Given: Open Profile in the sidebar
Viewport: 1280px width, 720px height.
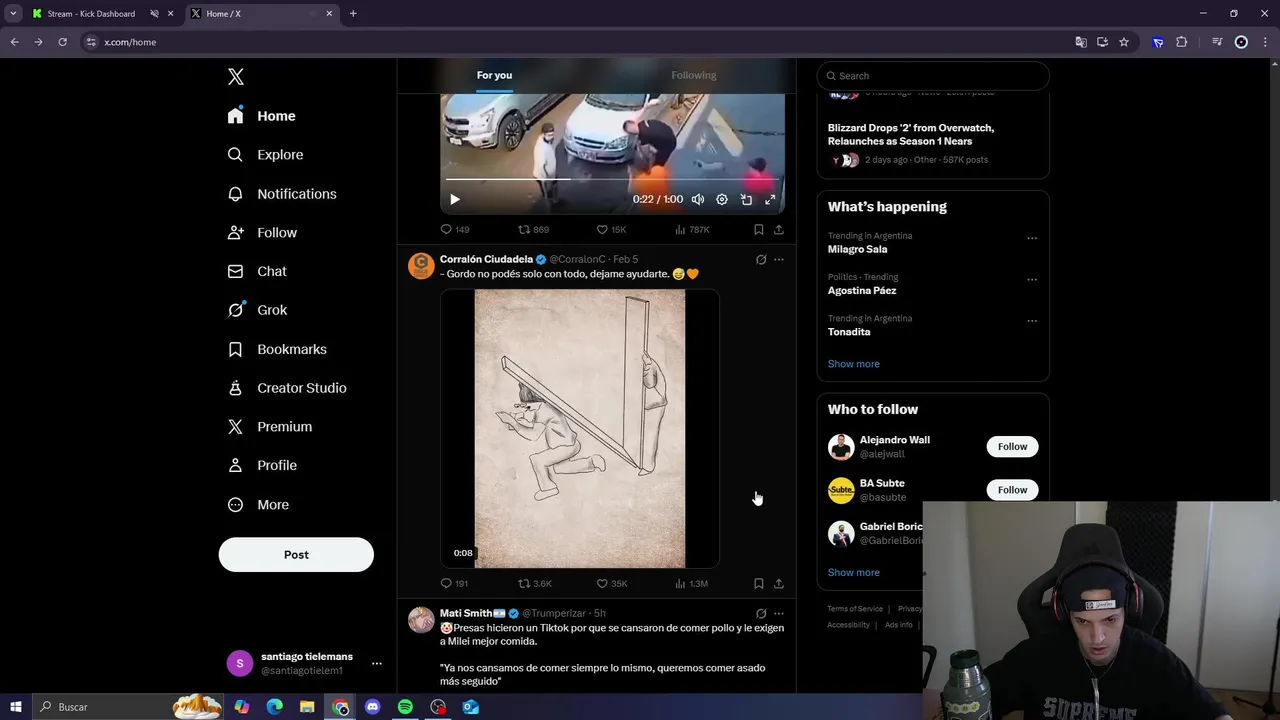Looking at the screenshot, I should click(x=262, y=465).
